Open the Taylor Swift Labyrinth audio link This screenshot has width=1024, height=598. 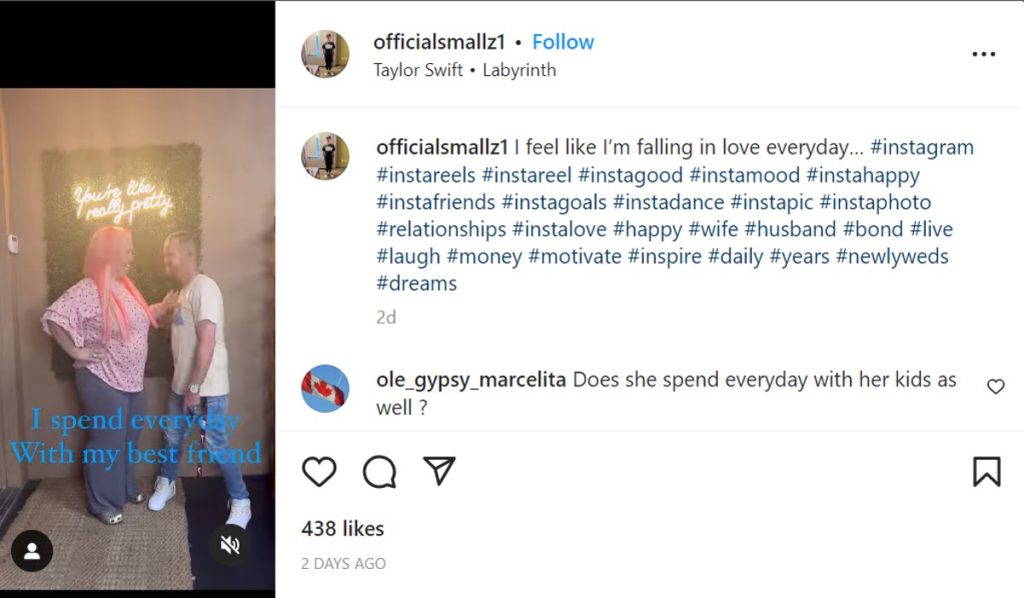coord(464,70)
